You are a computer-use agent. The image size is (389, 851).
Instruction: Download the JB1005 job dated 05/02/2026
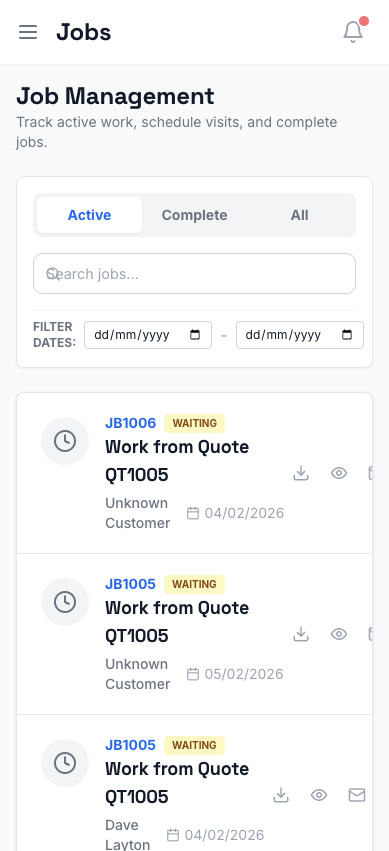coord(301,634)
